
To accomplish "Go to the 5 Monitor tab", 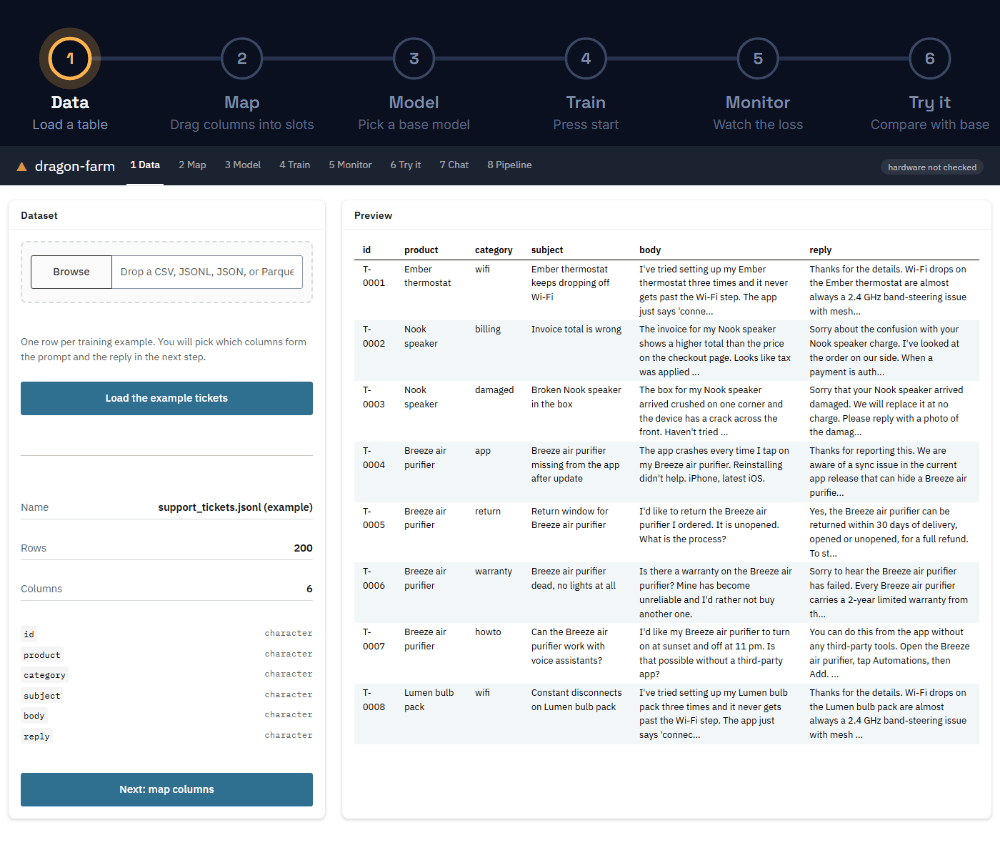I will (x=350, y=165).
